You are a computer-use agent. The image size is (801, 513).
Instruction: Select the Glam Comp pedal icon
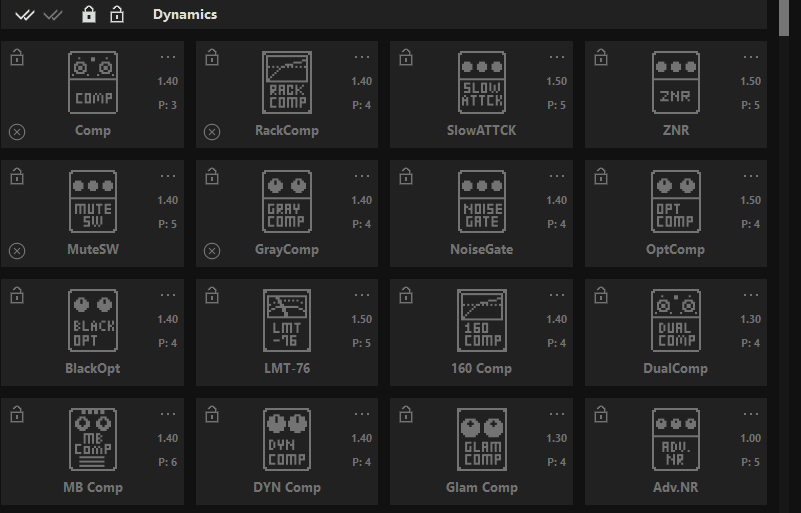(x=482, y=440)
